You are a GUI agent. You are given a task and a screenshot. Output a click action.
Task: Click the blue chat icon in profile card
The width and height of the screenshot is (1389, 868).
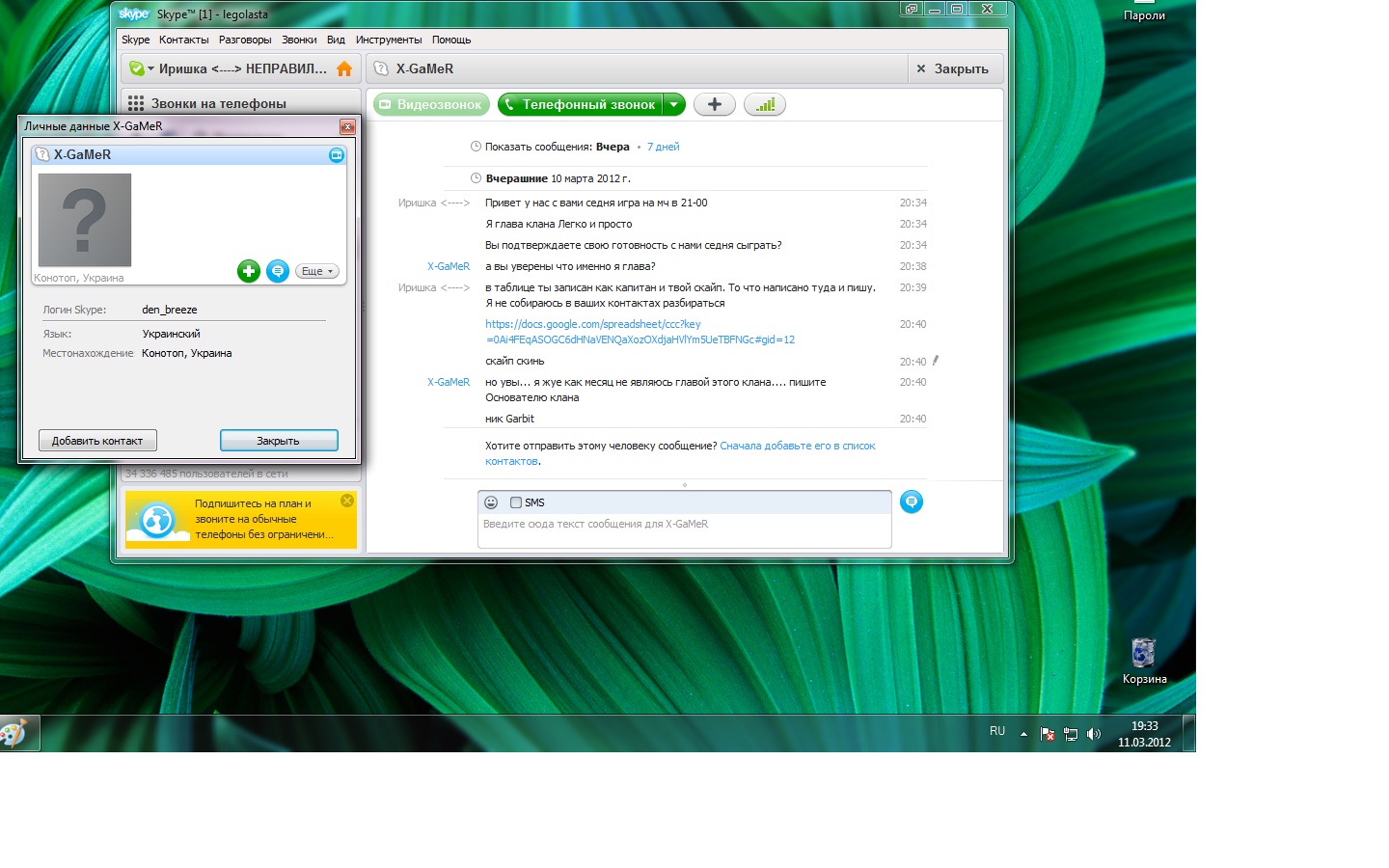(x=278, y=271)
